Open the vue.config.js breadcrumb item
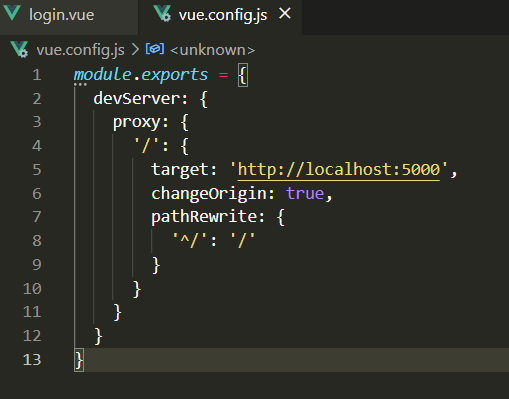509x399 pixels. point(80,50)
